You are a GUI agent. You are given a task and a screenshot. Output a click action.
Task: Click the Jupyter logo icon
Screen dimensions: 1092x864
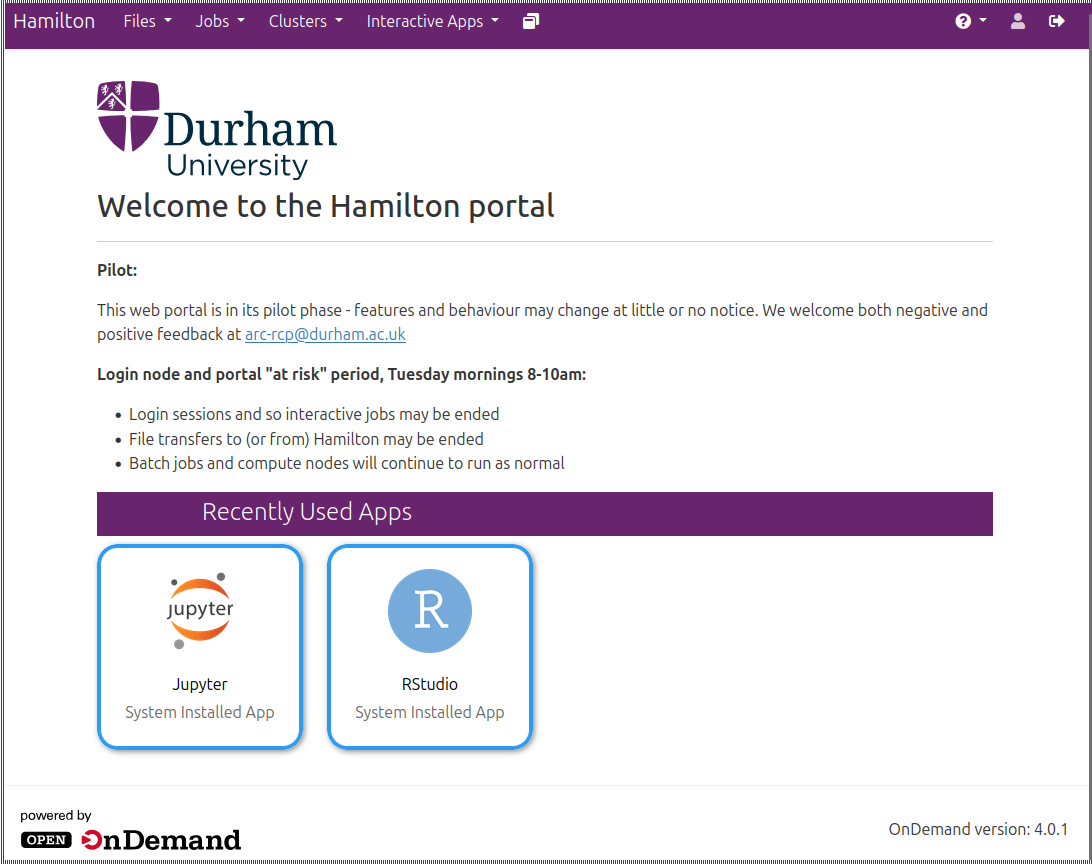[x=200, y=611]
